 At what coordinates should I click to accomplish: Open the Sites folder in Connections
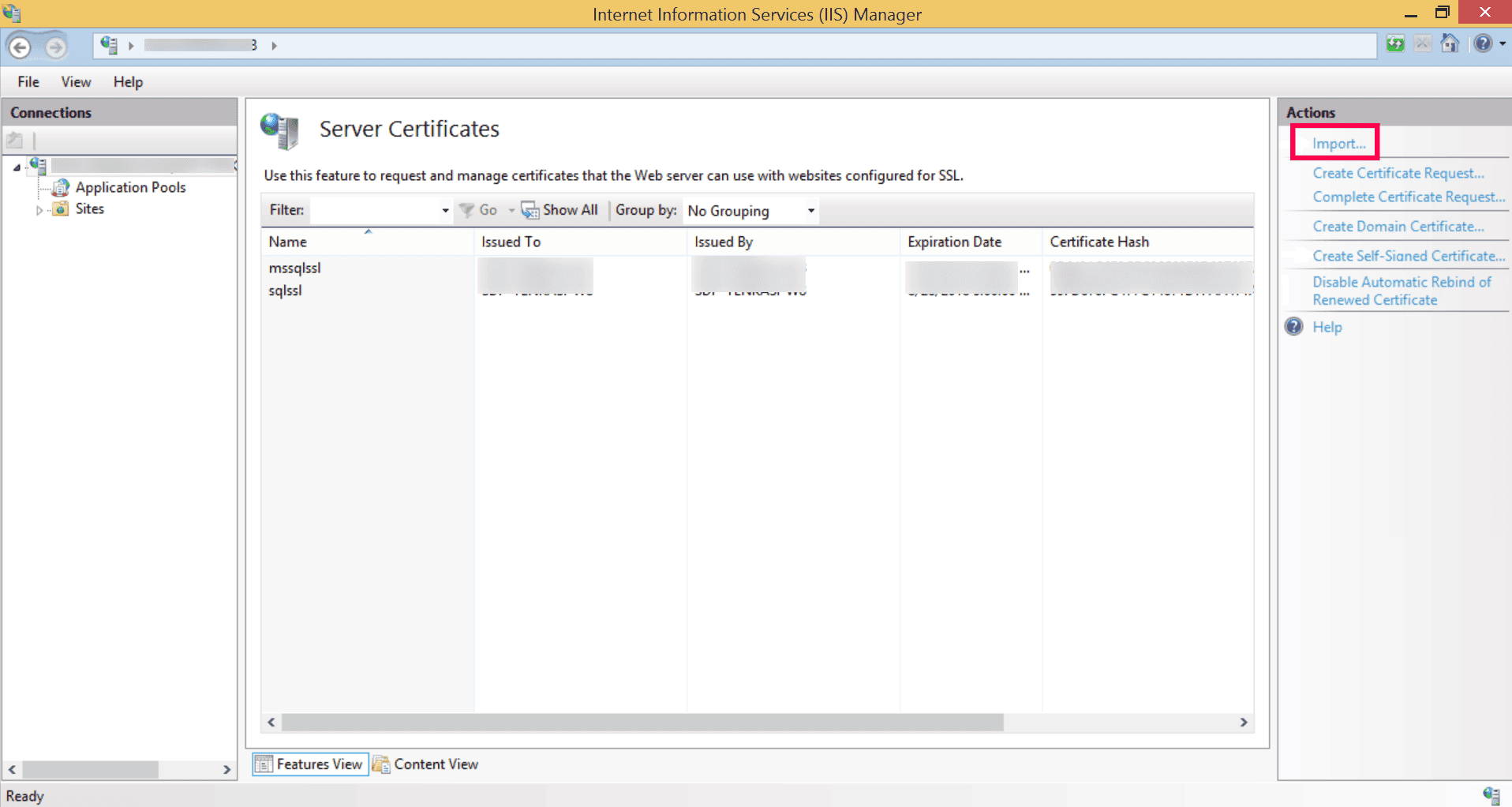click(89, 208)
